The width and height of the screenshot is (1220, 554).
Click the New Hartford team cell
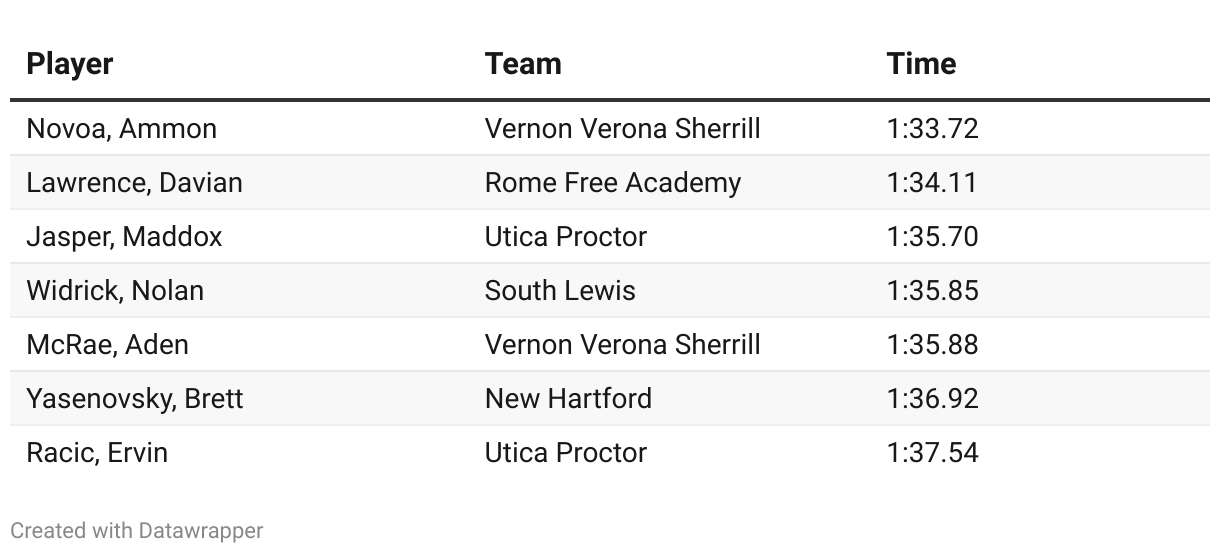pos(568,399)
